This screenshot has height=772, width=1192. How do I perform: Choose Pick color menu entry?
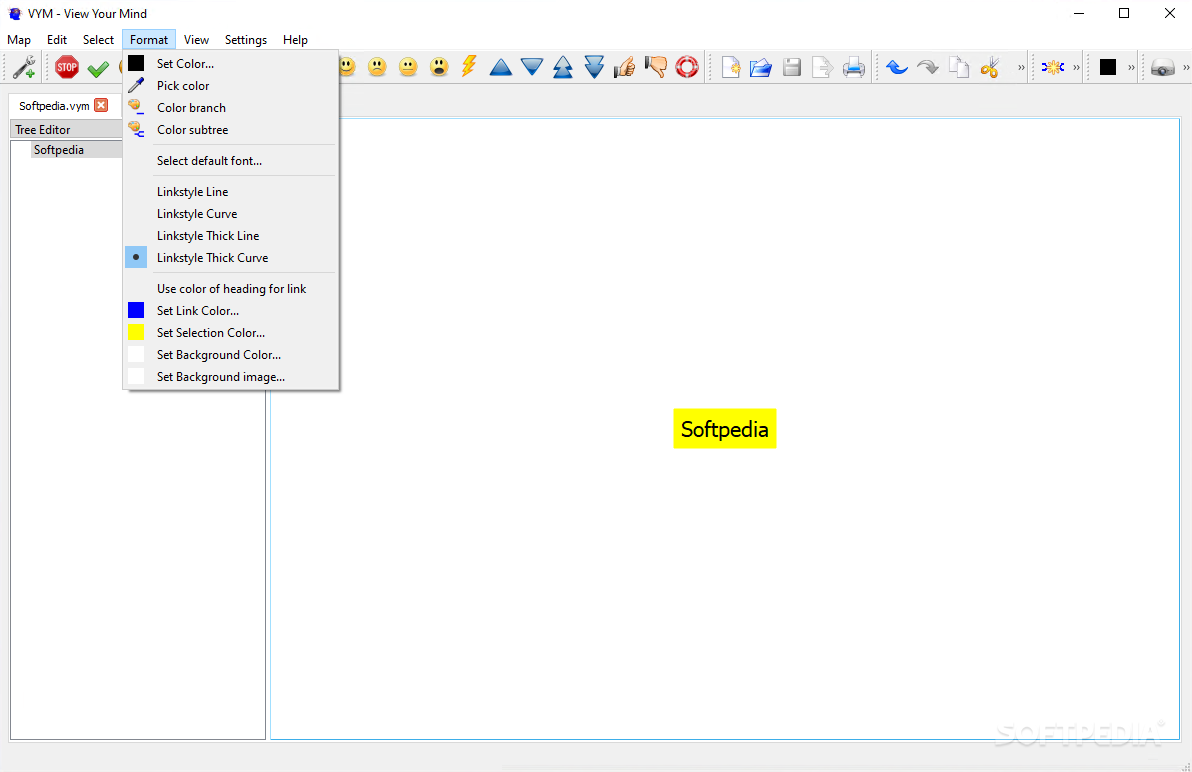coord(230,86)
